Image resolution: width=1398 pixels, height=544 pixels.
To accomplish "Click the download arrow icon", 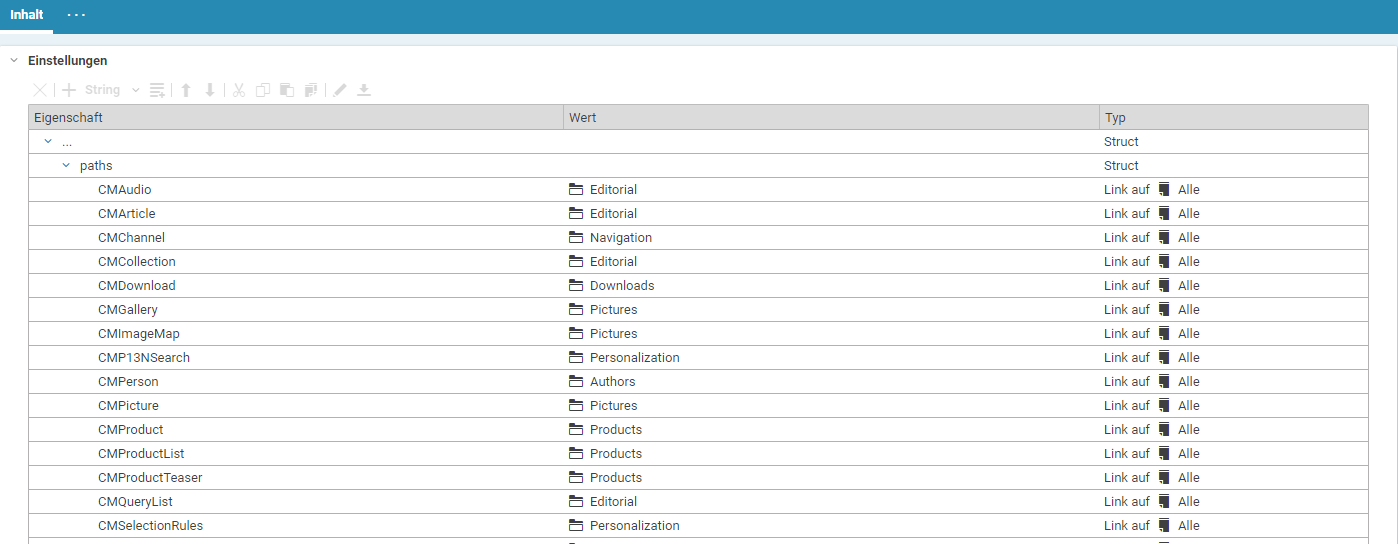I will tap(364, 90).
